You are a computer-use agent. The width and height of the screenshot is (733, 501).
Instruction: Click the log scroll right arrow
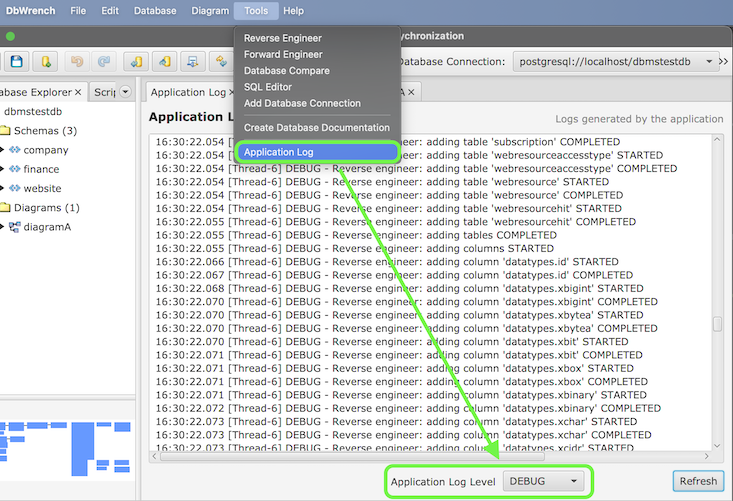click(706, 456)
